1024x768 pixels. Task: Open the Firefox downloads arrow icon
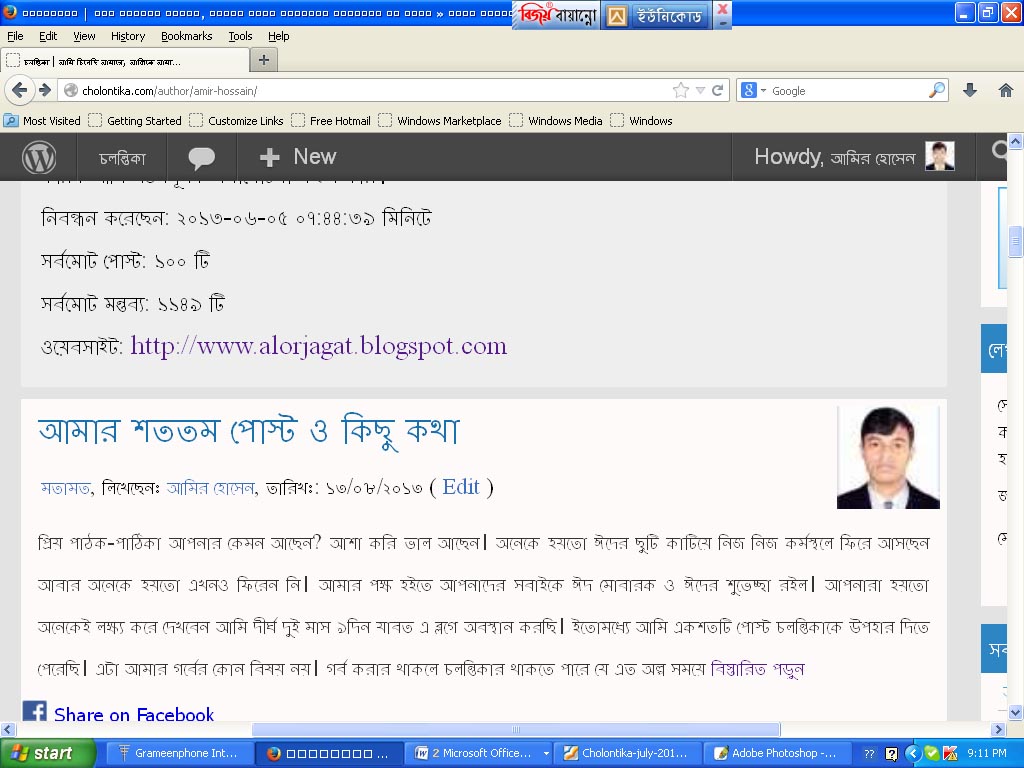[969, 90]
